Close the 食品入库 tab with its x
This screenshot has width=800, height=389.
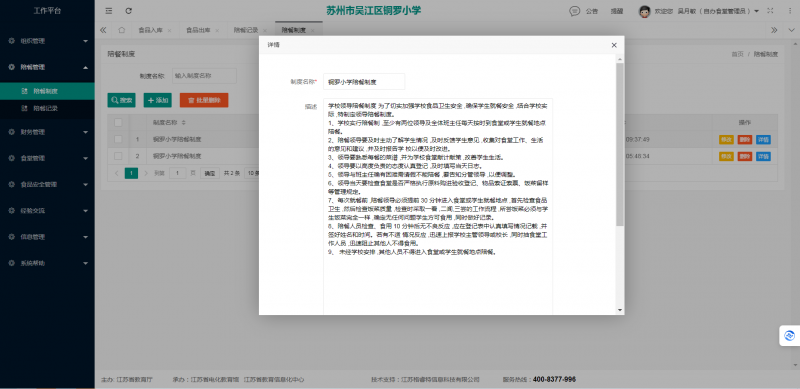pyautogui.click(x=169, y=31)
